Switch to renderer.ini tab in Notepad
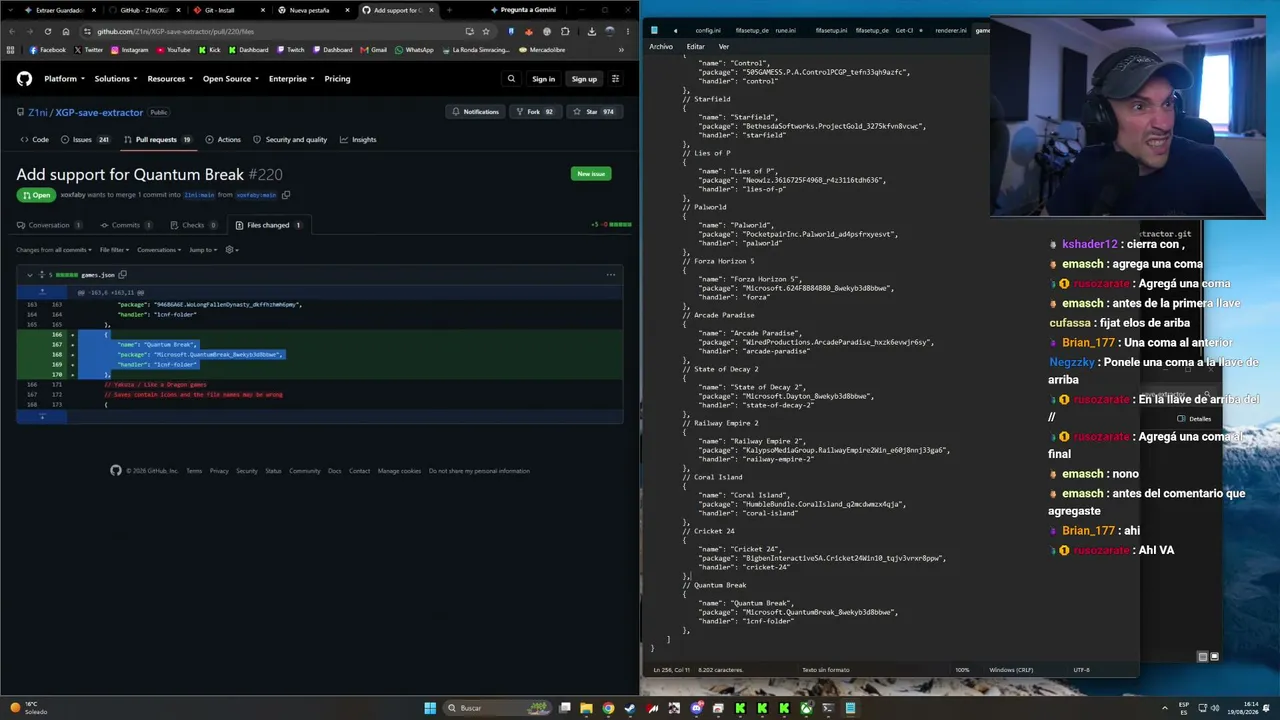Viewport: 1280px width, 720px height. pos(951,31)
